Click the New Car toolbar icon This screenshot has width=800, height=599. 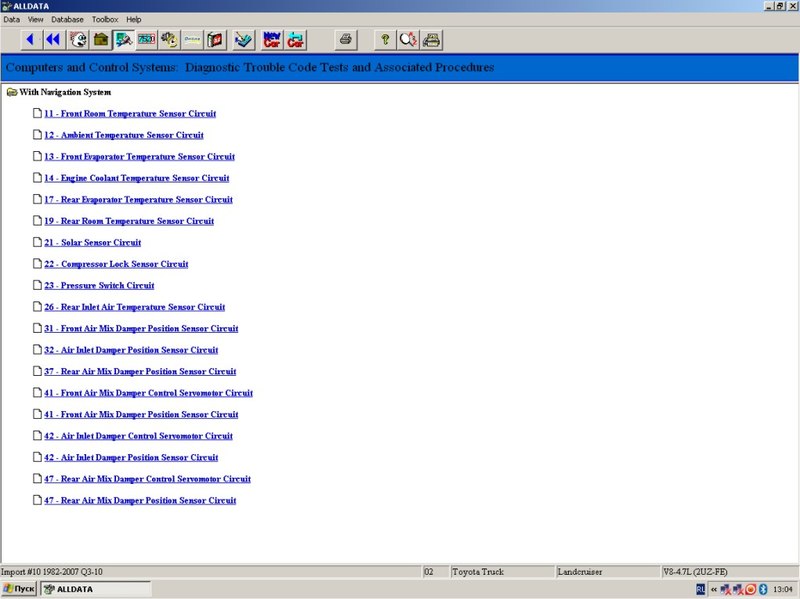(x=272, y=40)
